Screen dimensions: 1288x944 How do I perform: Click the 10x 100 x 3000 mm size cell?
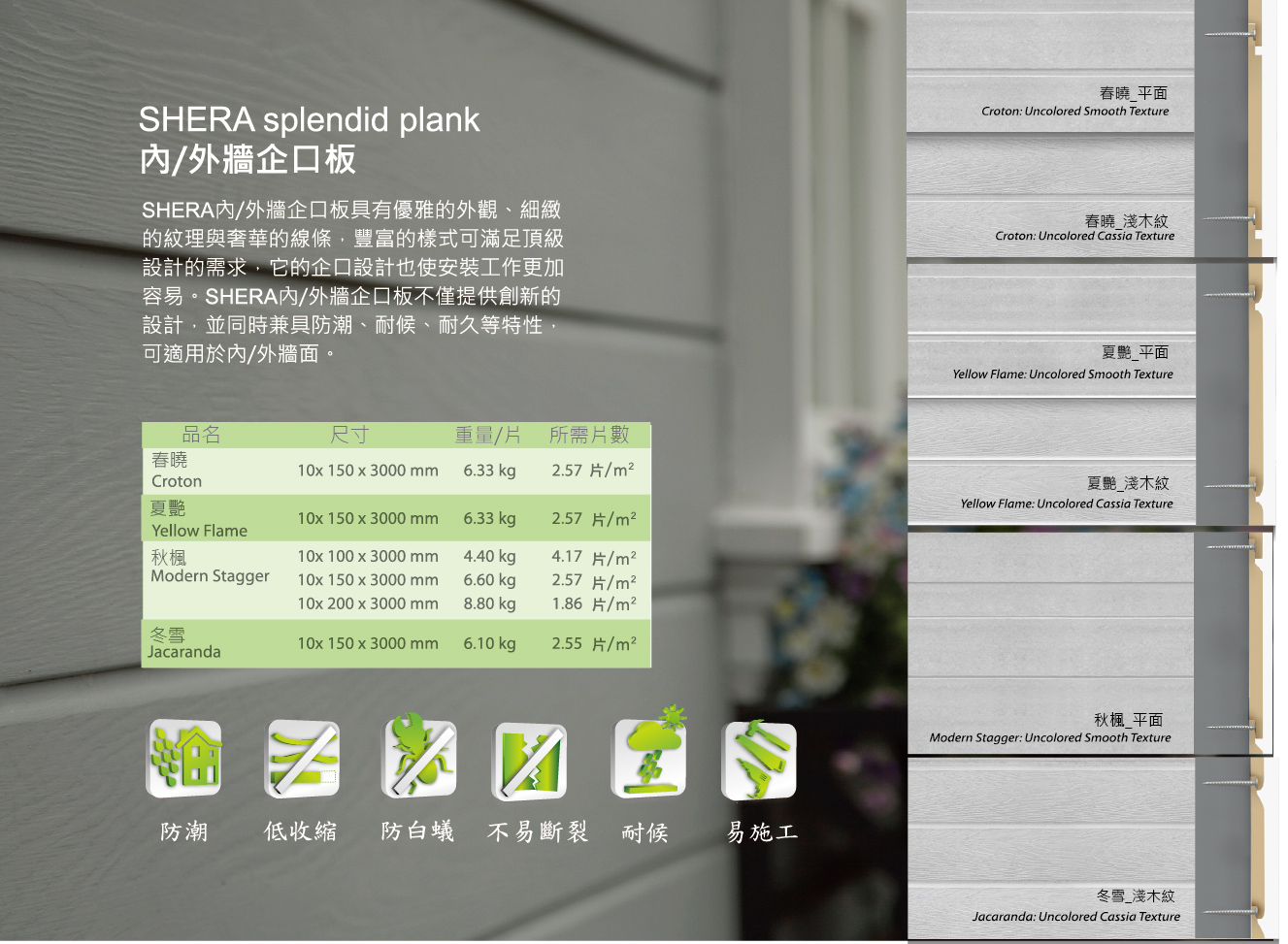tap(368, 556)
